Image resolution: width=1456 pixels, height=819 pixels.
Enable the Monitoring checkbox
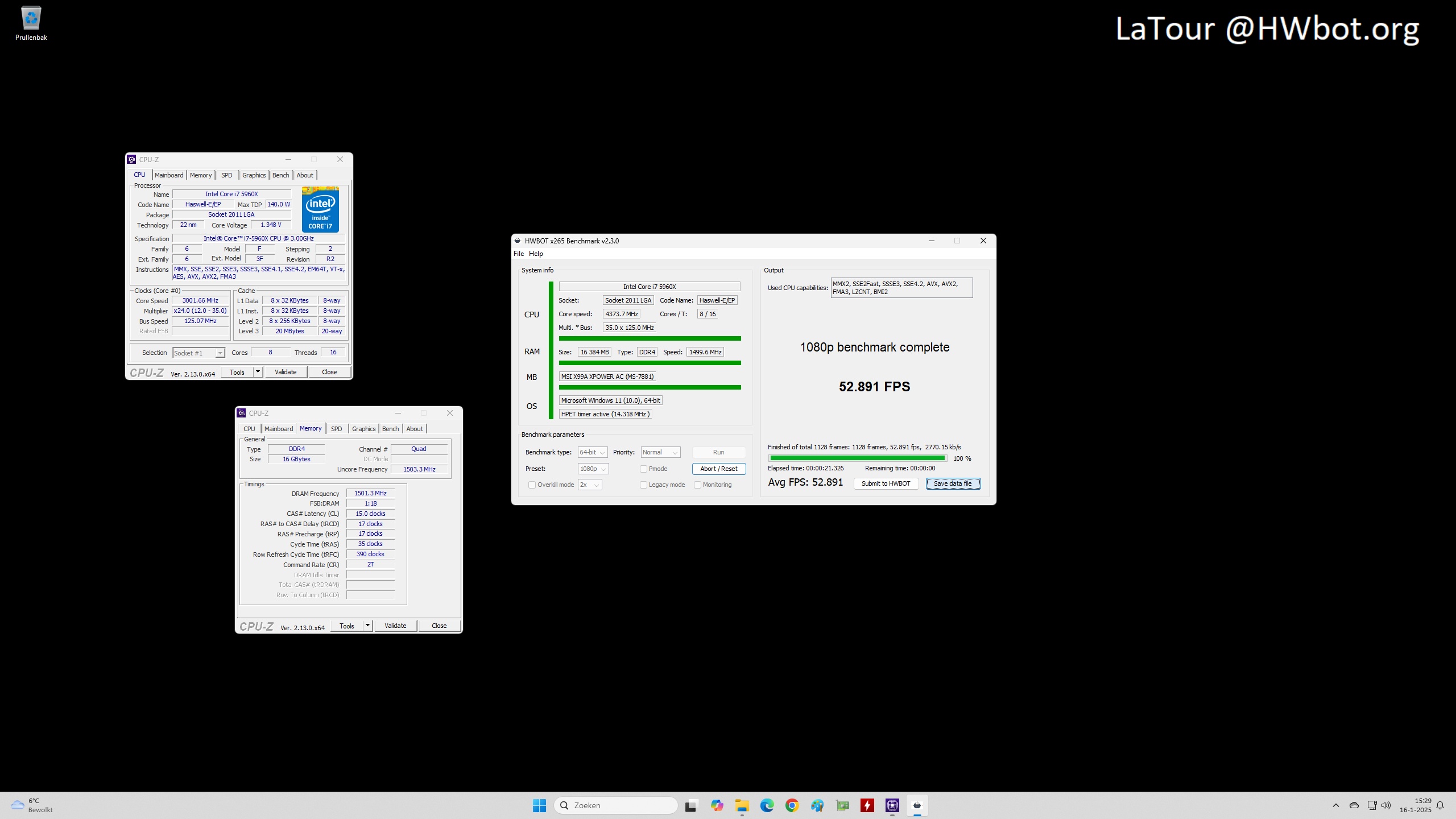tap(697, 485)
